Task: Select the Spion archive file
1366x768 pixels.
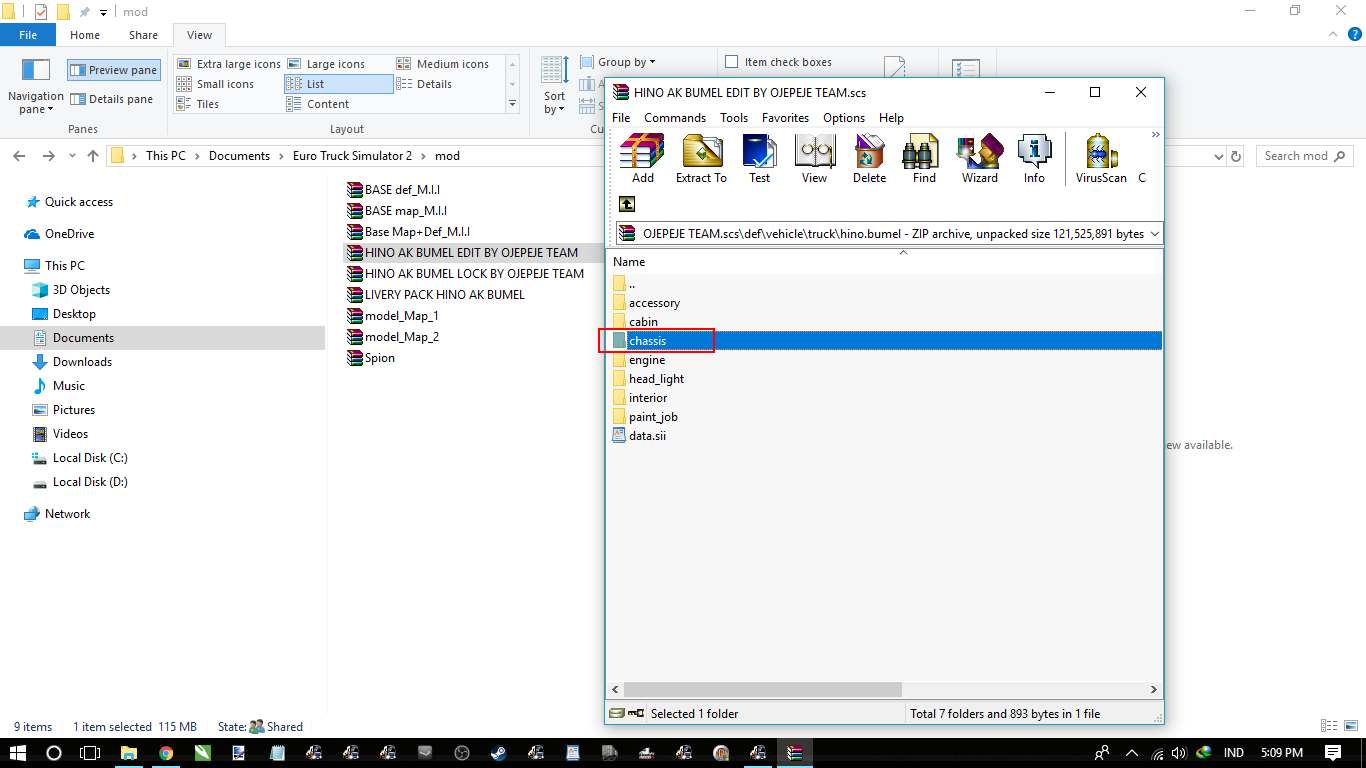Action: pyautogui.click(x=370, y=358)
